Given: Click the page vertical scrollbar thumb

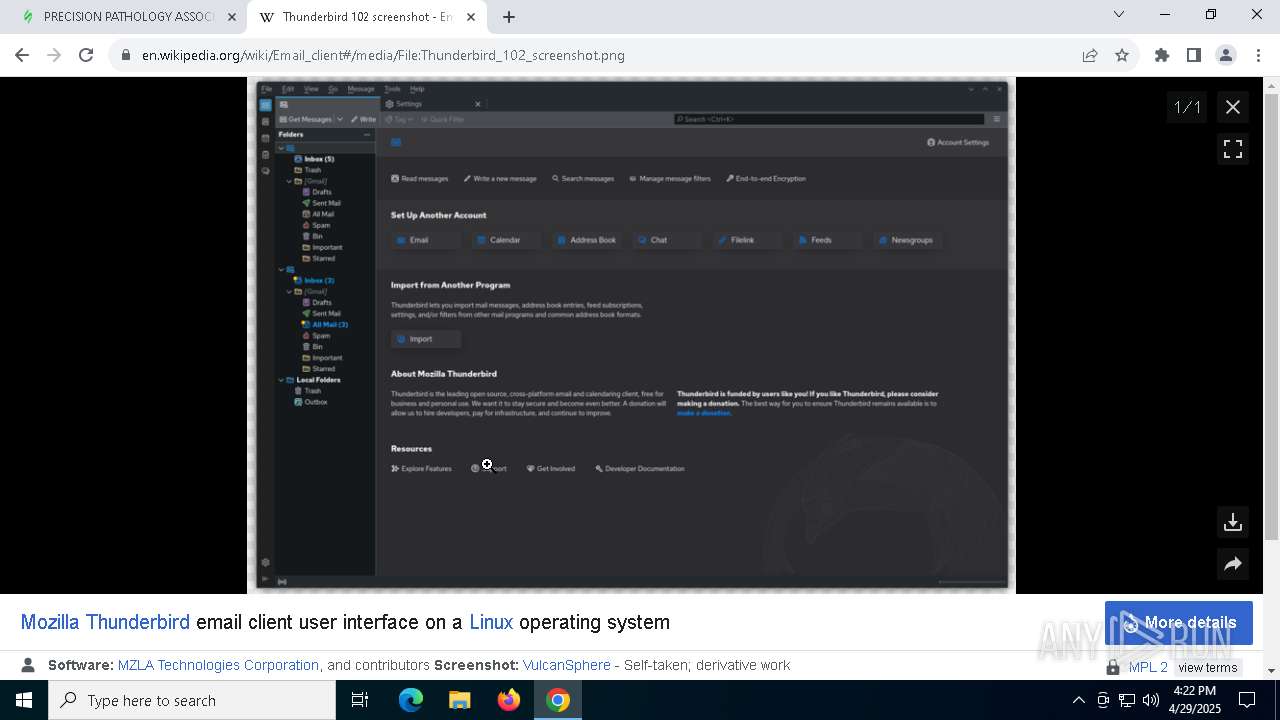Looking at the screenshot, I should pos(1272,315).
